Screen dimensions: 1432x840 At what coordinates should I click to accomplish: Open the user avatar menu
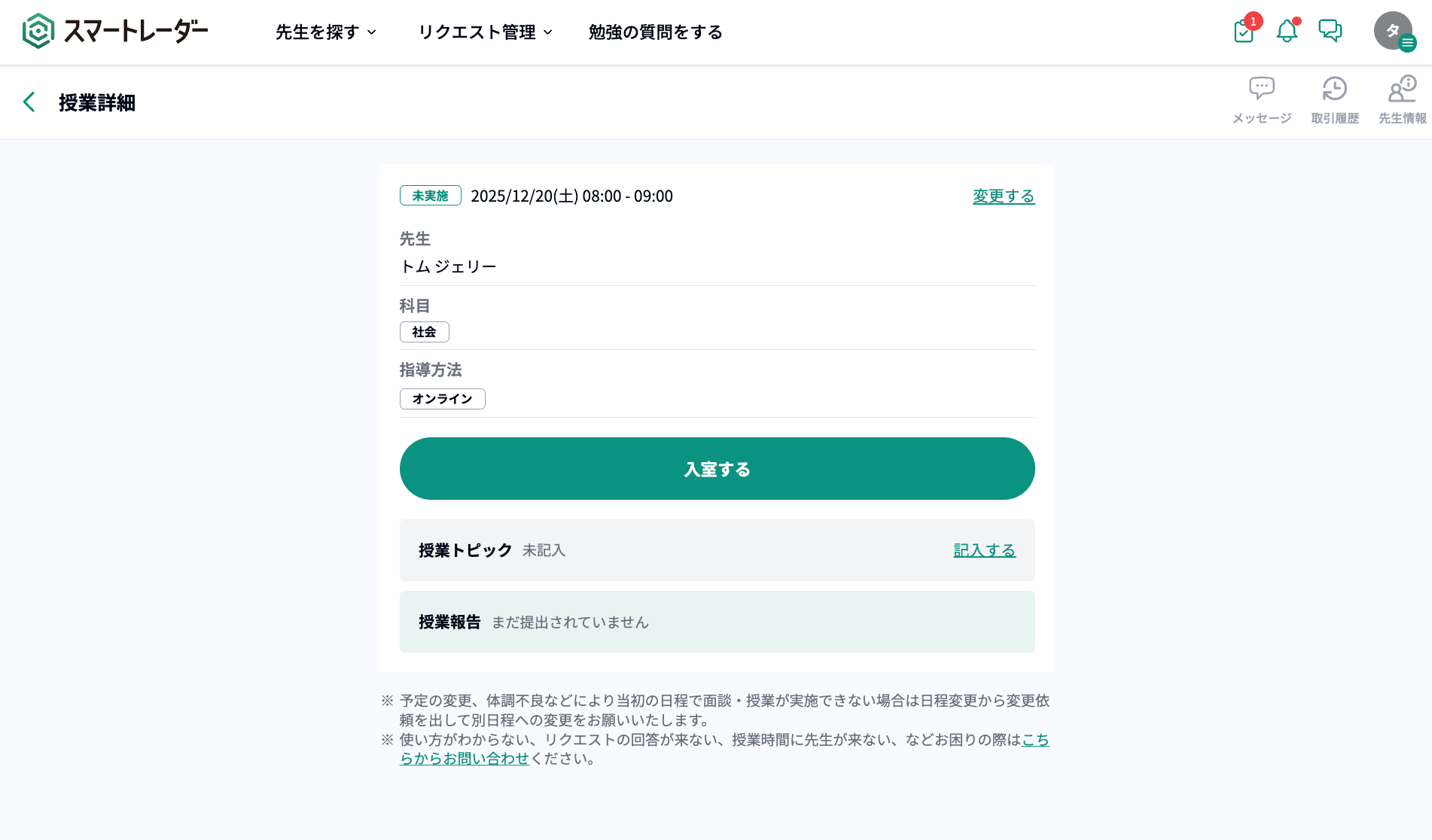click(1394, 32)
